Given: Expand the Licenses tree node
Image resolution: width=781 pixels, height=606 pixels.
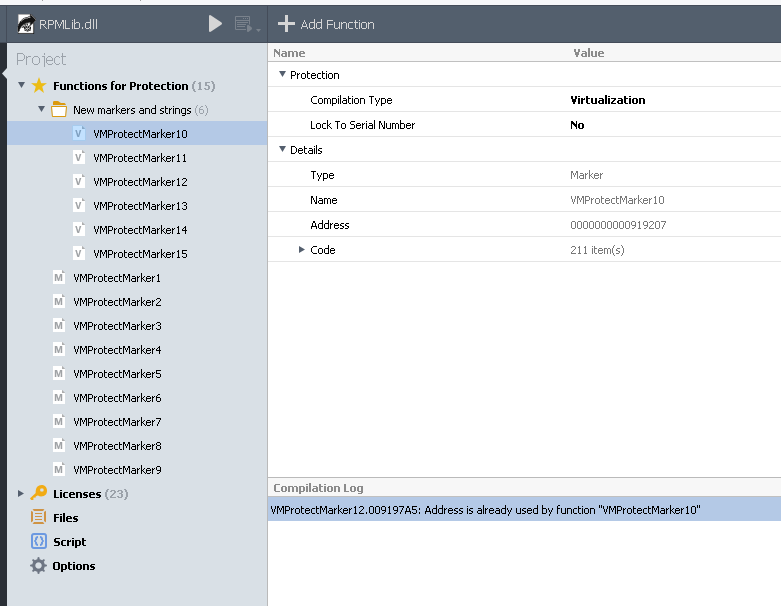Looking at the screenshot, I should (20, 493).
